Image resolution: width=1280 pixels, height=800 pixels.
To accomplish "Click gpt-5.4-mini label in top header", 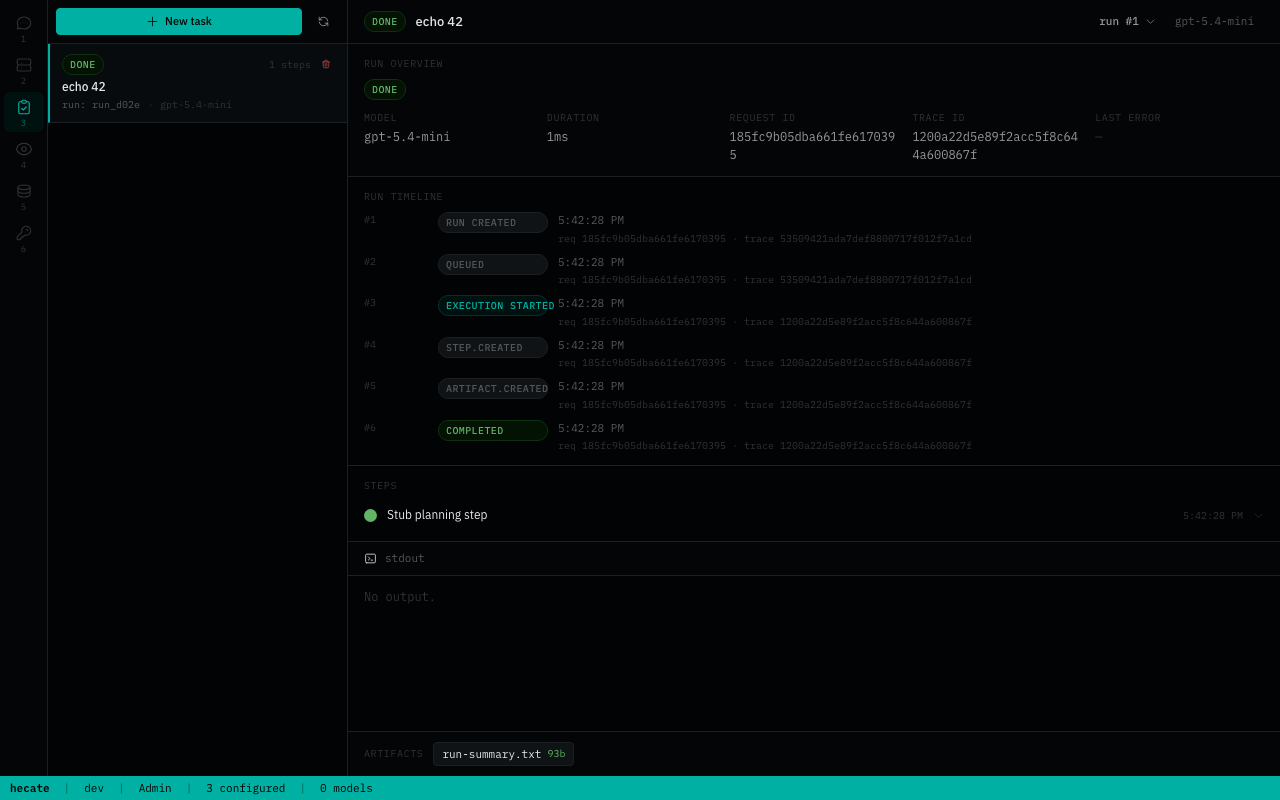I will 1214,21.
